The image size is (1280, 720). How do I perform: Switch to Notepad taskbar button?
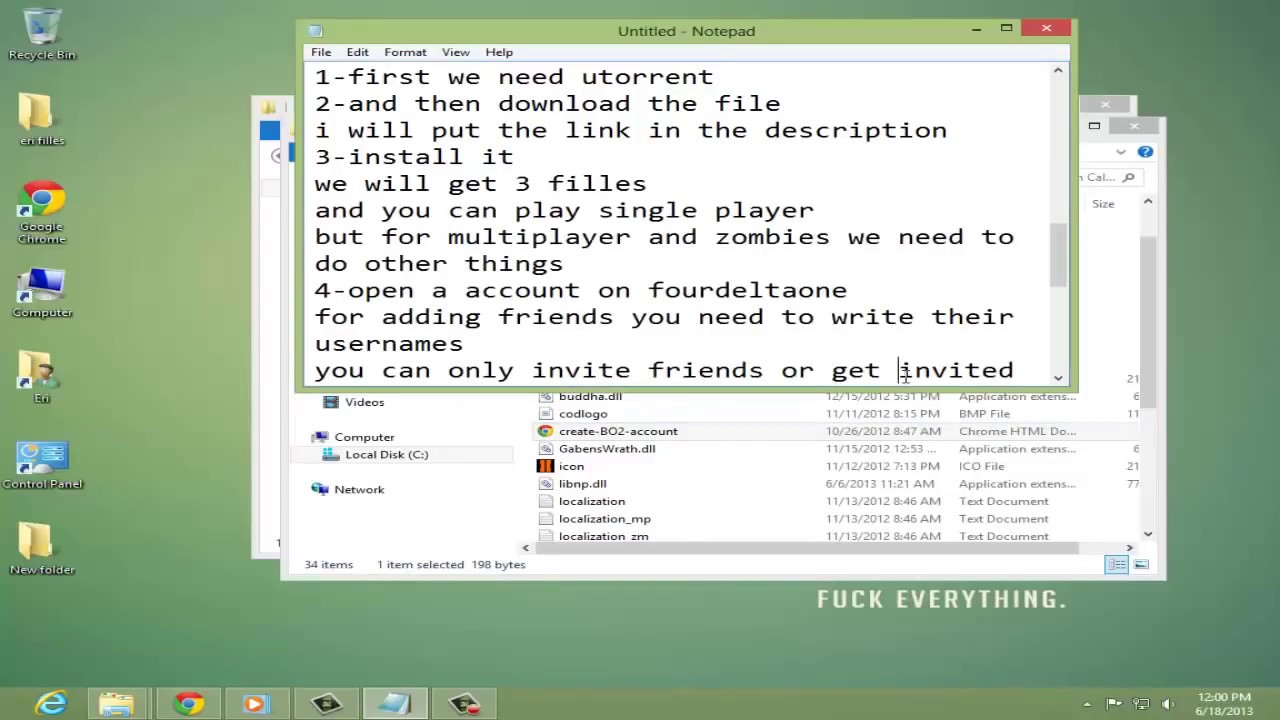tap(394, 704)
